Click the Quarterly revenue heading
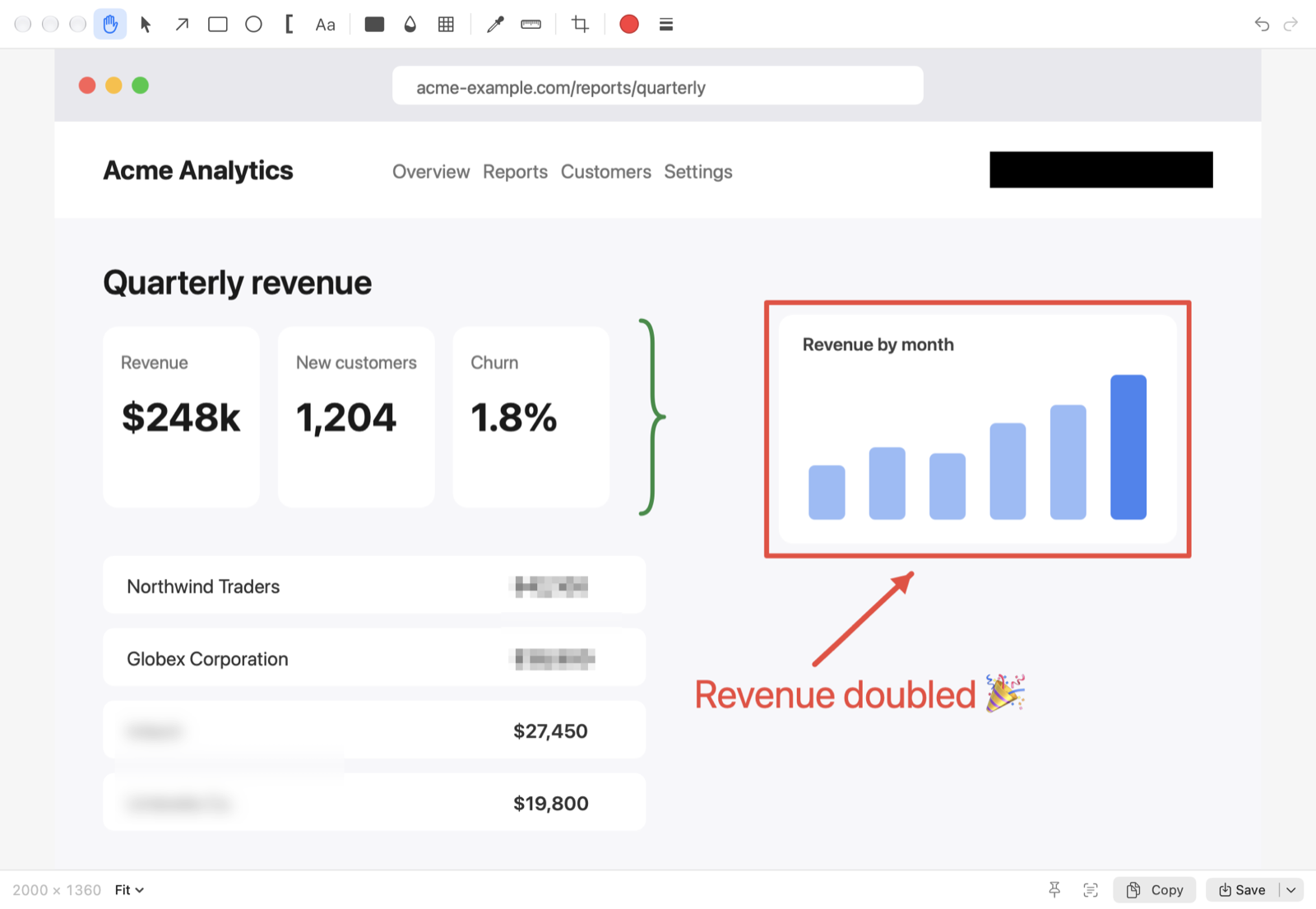Screen dimensions: 1316x909 pos(238,283)
